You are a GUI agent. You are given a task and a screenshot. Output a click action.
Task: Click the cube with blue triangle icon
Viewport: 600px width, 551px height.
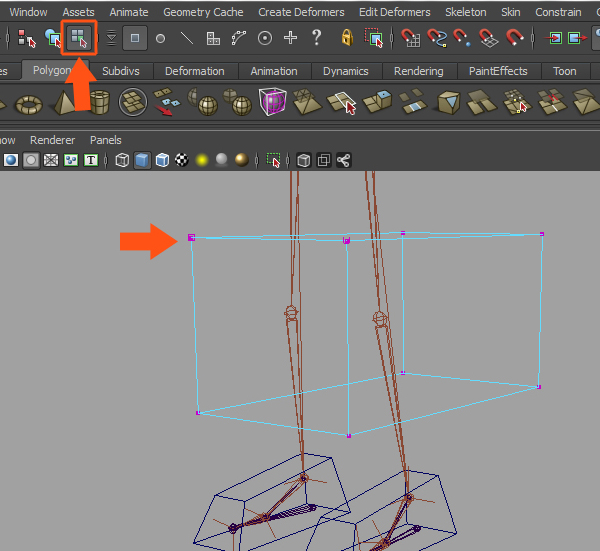tap(448, 102)
